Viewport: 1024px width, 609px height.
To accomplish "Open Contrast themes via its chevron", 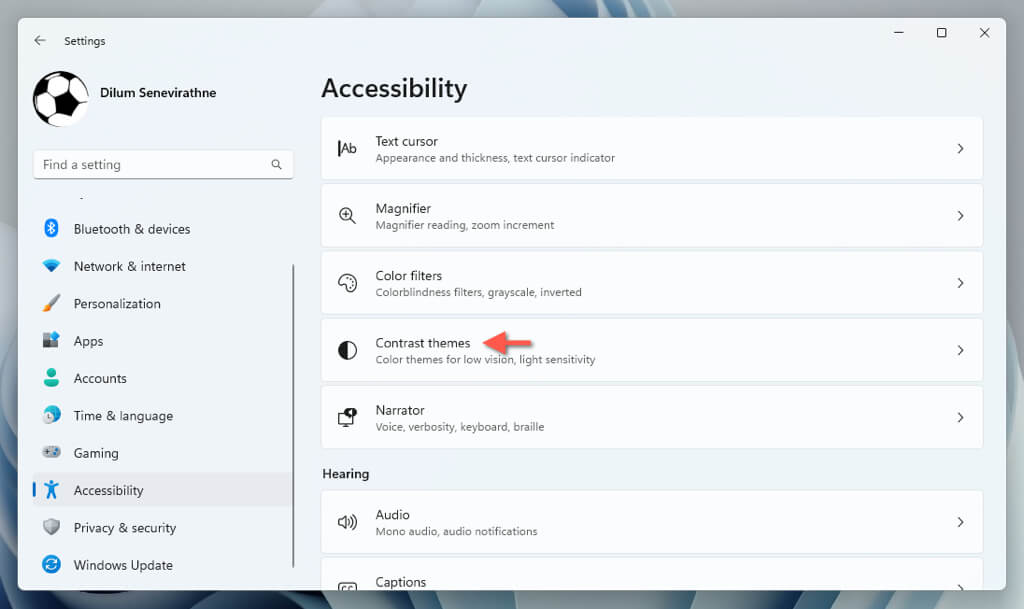I will tap(960, 351).
